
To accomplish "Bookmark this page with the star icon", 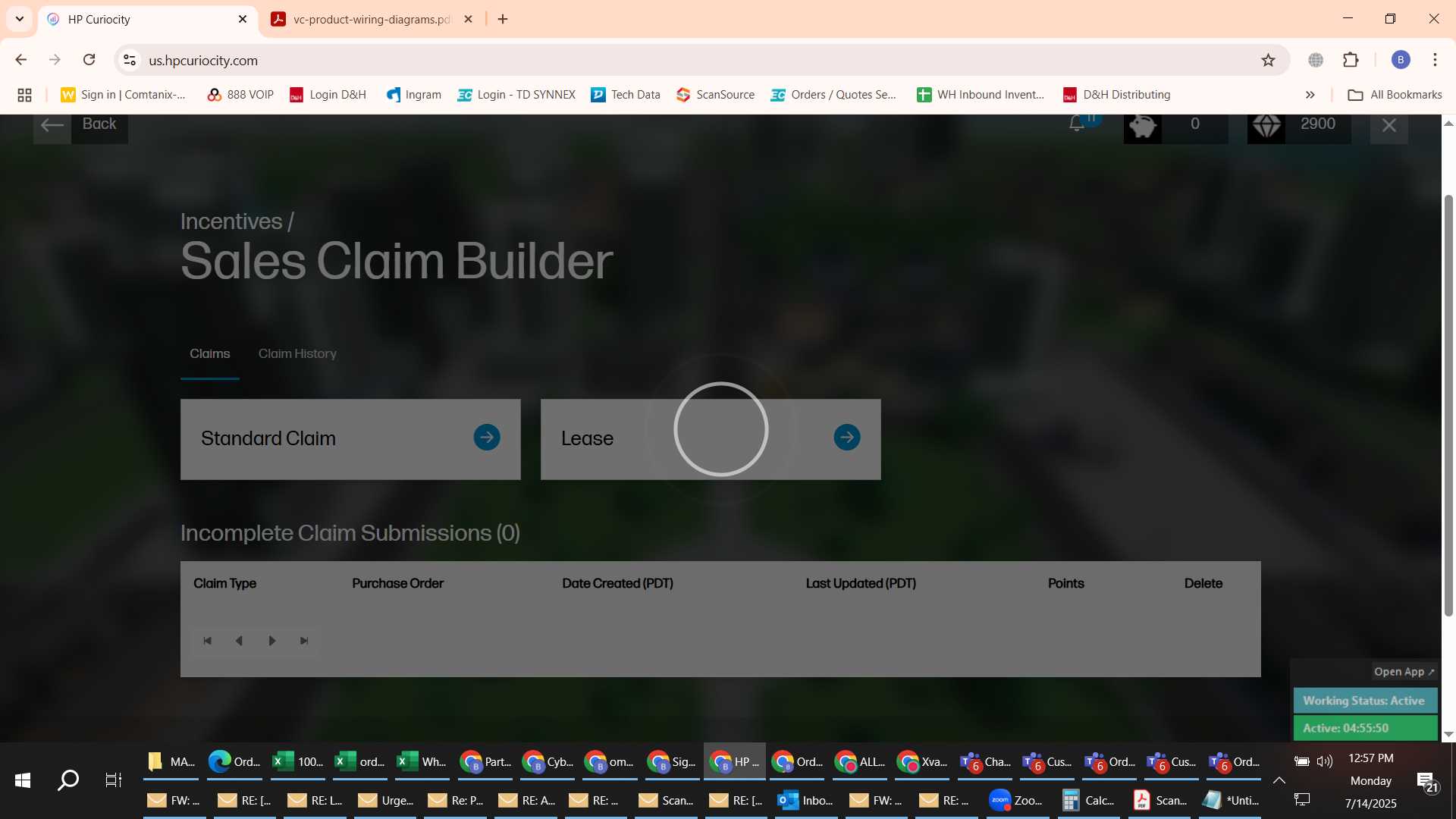I will point(1268,60).
